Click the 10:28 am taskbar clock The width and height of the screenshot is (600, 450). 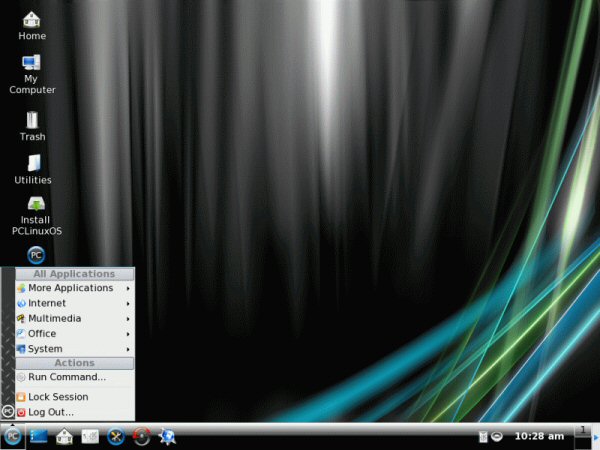click(x=539, y=437)
